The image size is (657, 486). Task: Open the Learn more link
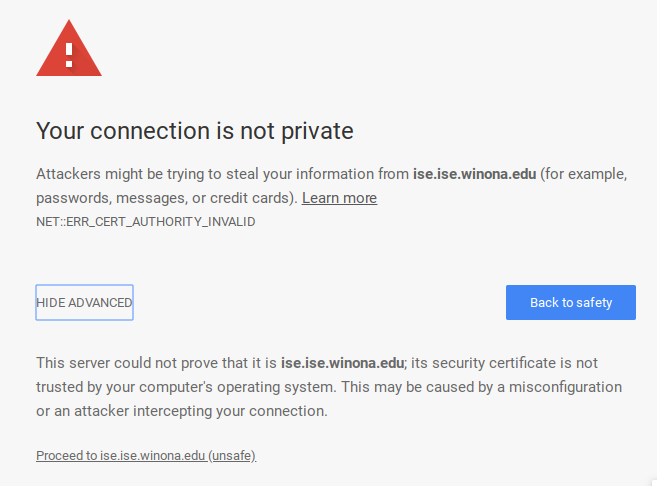pos(339,198)
